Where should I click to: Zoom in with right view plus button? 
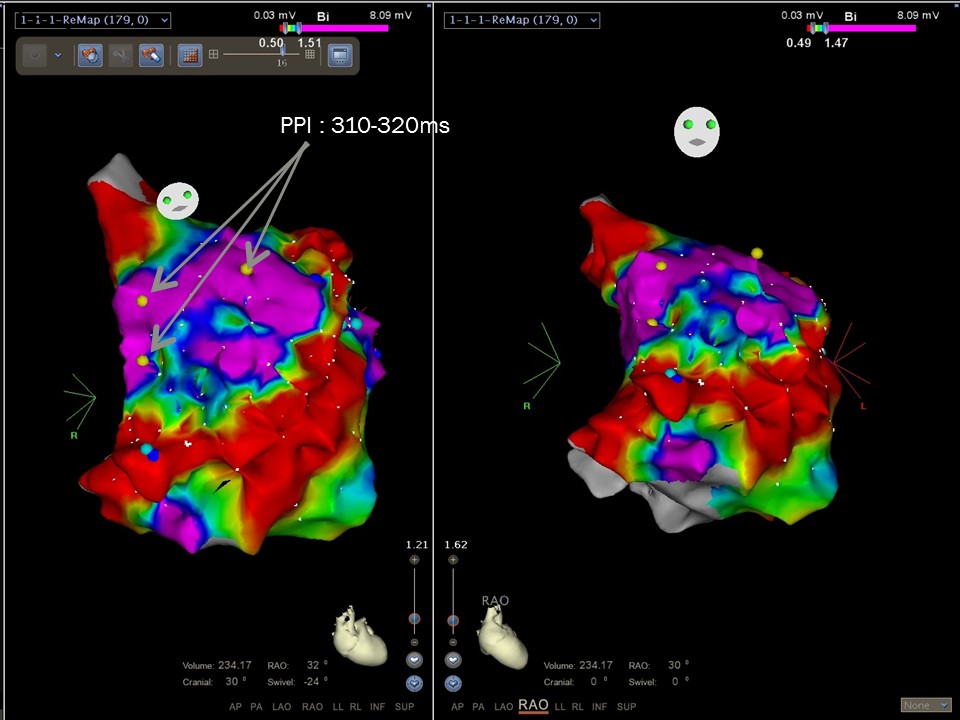453,560
